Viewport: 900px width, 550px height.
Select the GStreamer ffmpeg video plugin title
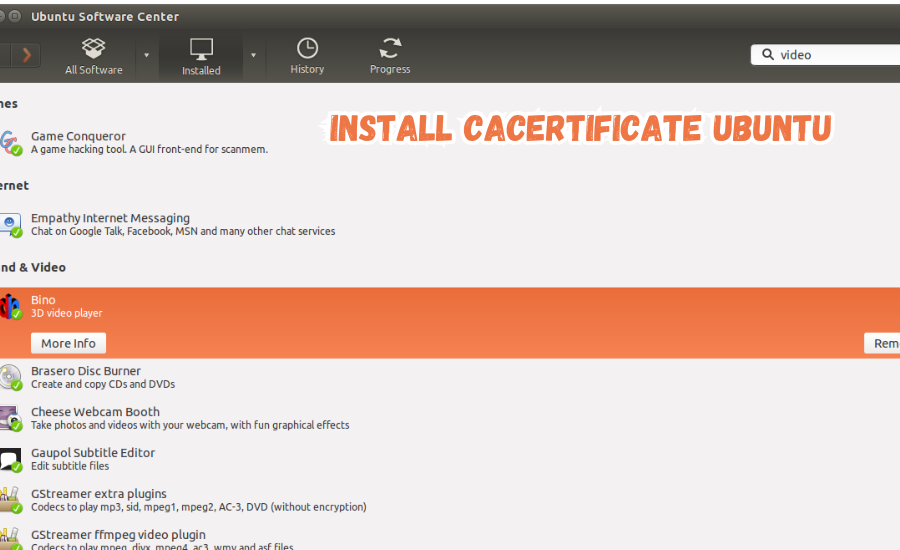pos(118,534)
